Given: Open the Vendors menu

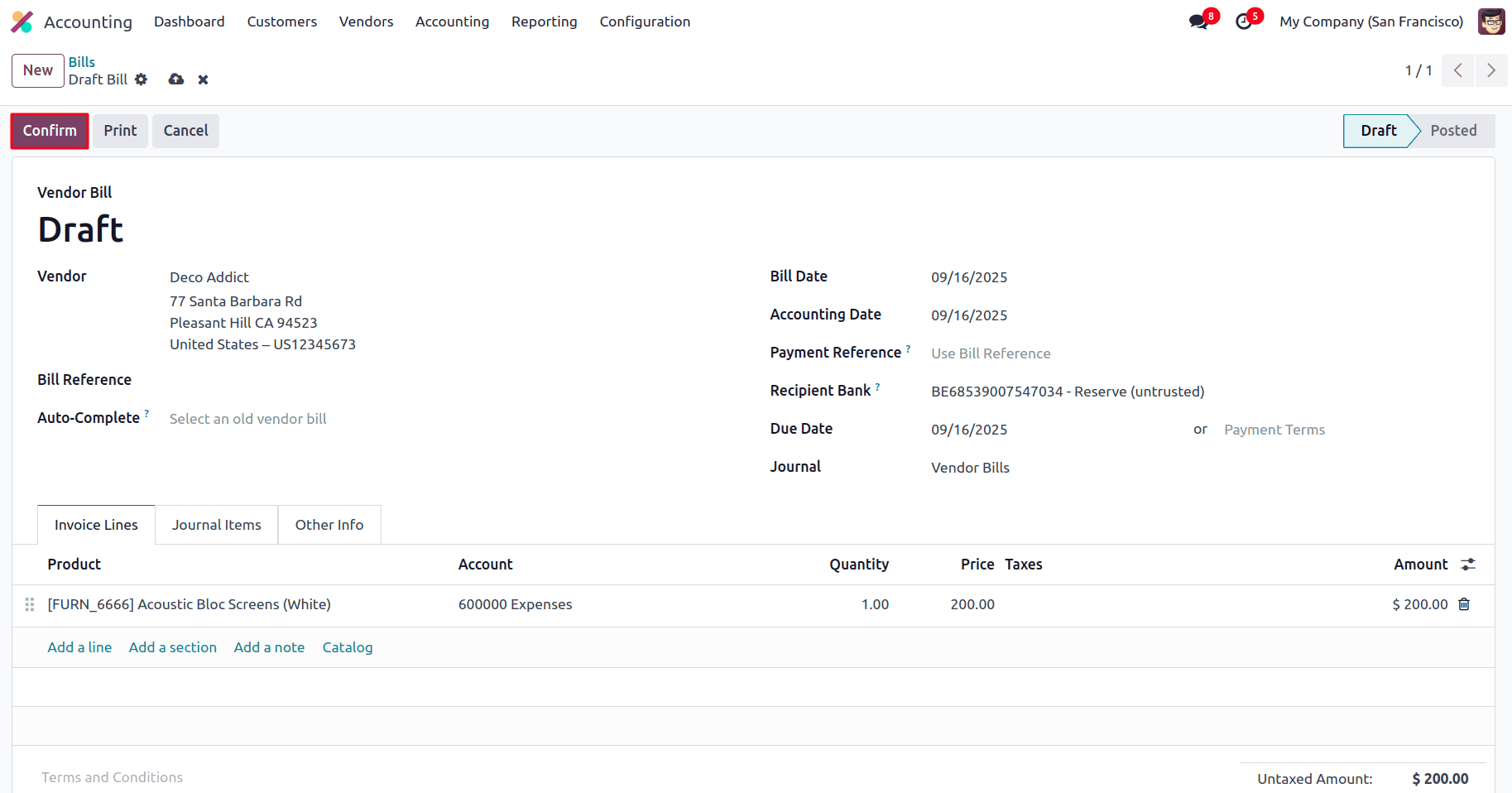Looking at the screenshot, I should coord(366,22).
